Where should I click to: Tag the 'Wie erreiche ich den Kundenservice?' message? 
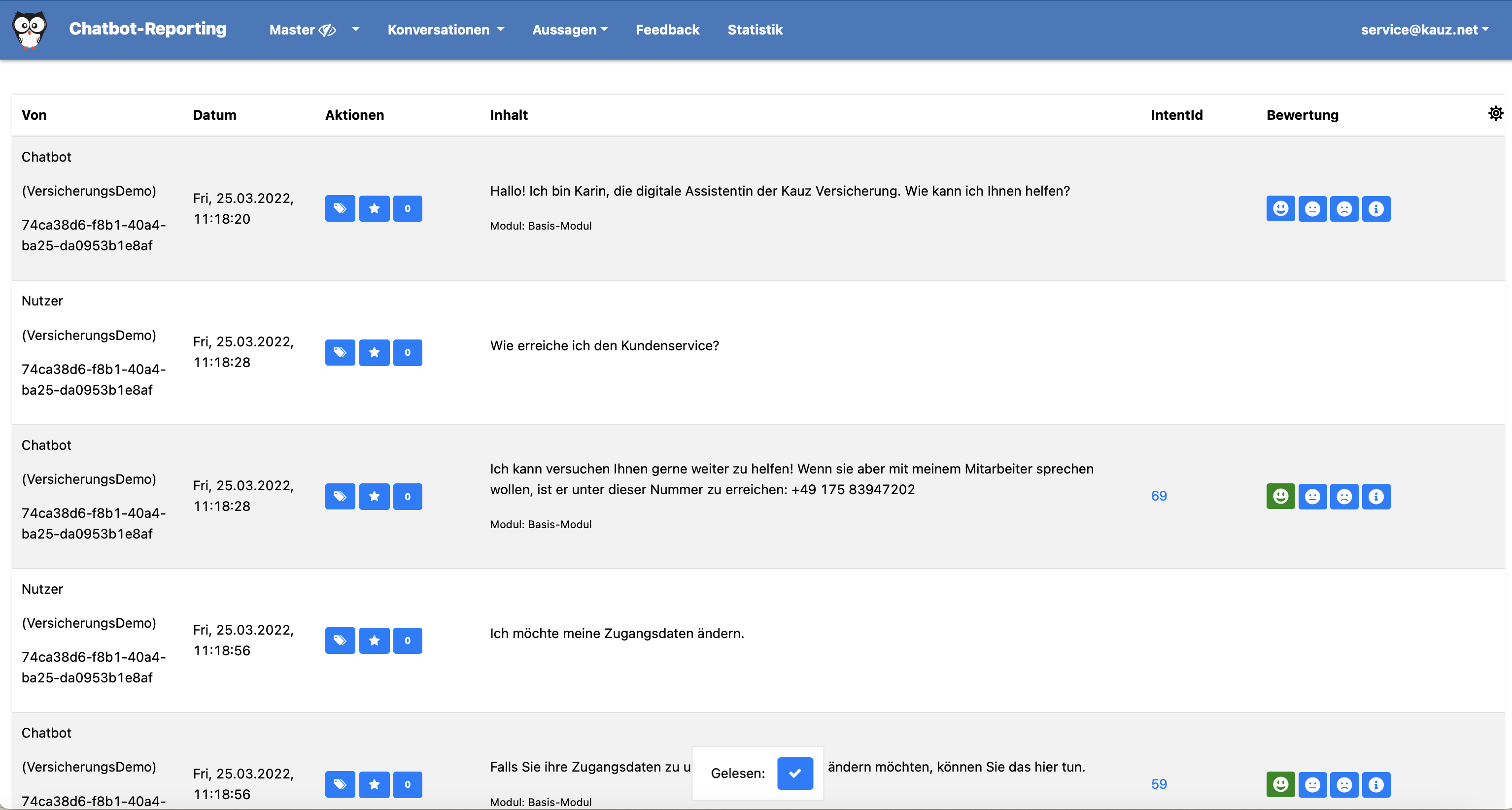click(x=340, y=352)
